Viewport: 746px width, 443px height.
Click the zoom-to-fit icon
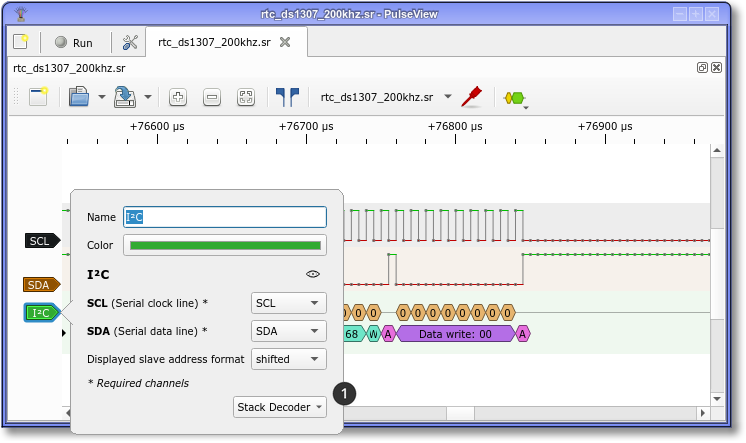click(246, 97)
